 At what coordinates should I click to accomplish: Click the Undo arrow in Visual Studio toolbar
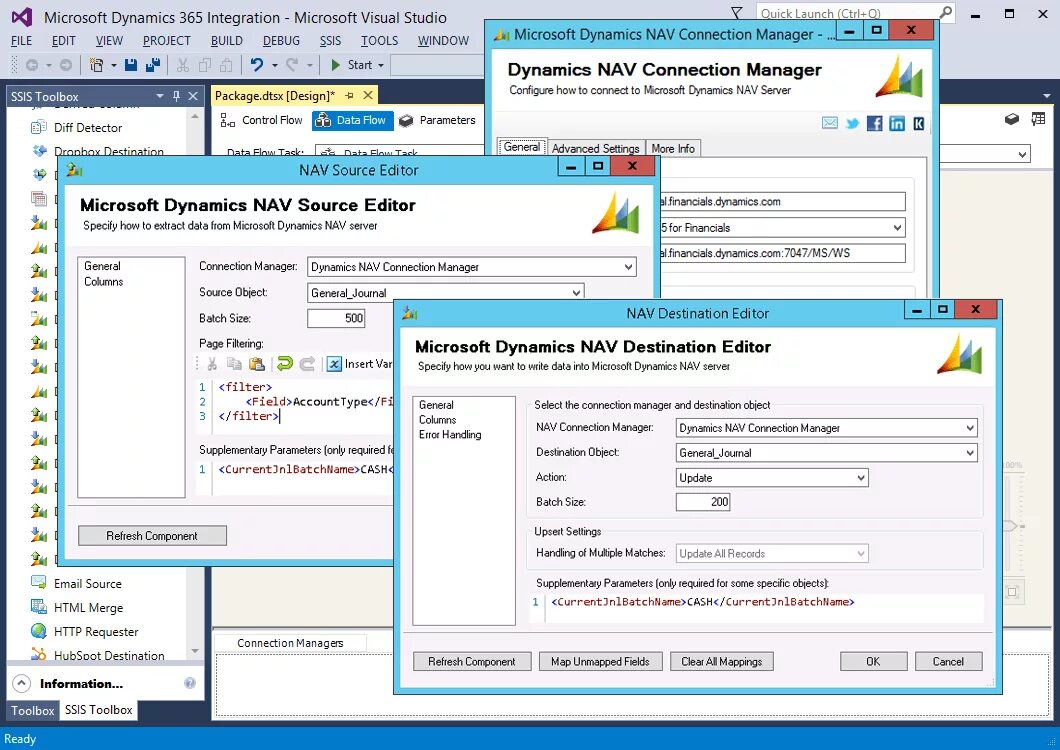[x=257, y=65]
